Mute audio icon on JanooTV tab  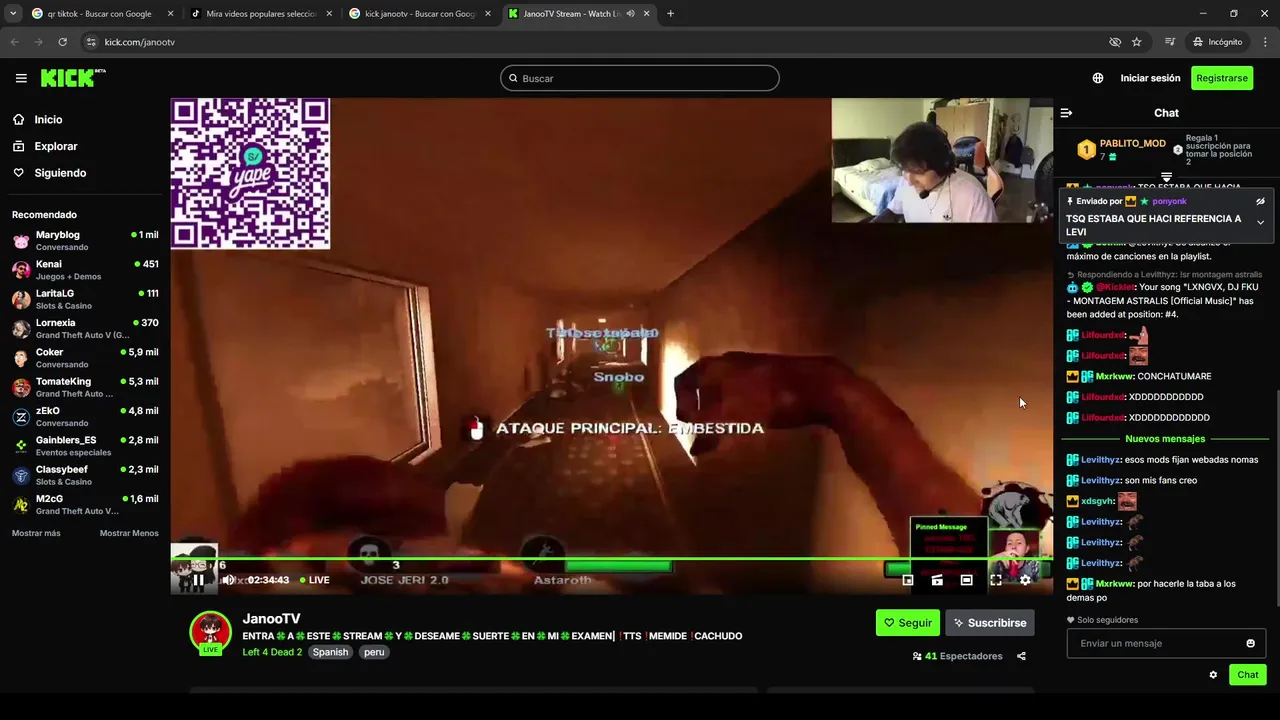pos(630,14)
